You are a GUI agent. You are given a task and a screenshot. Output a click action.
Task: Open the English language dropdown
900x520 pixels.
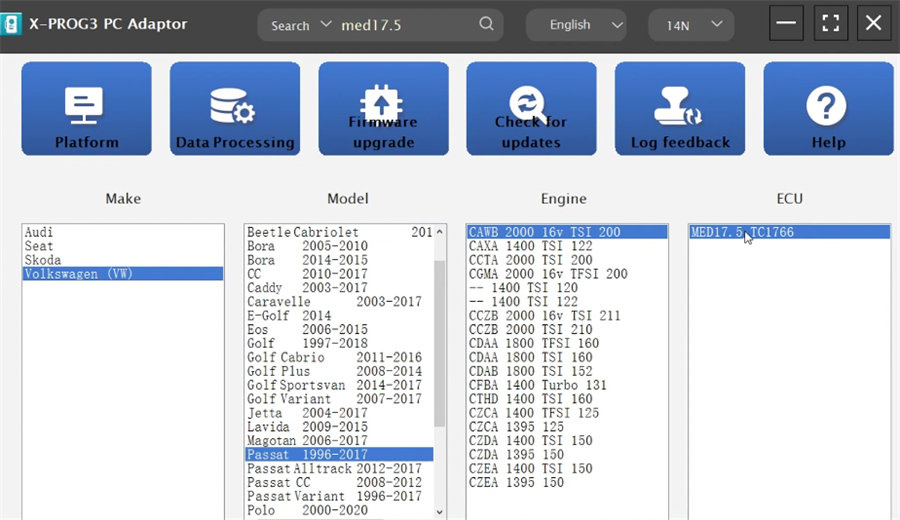[x=576, y=25]
